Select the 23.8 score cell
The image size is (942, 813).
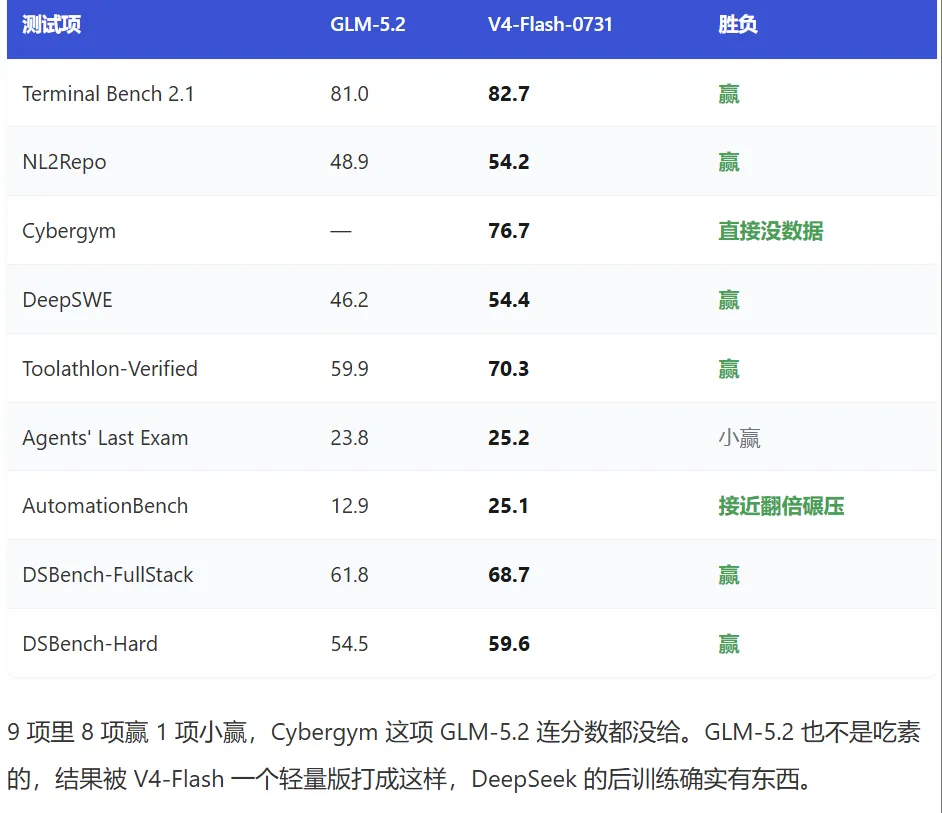coord(349,437)
